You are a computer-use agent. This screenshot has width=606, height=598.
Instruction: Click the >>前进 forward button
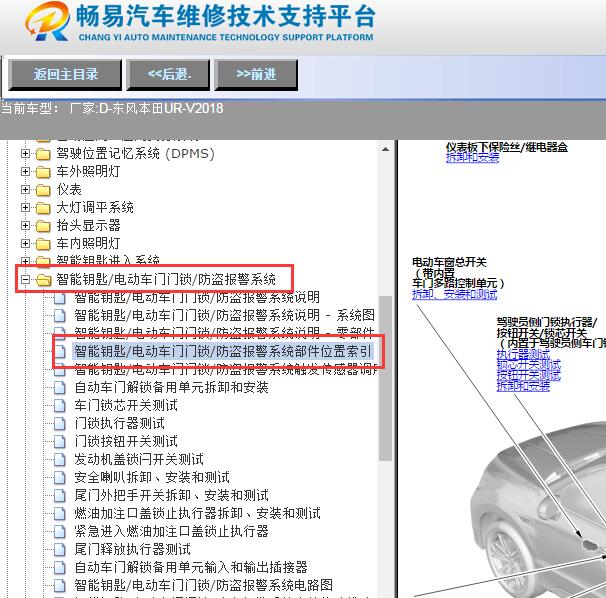256,75
